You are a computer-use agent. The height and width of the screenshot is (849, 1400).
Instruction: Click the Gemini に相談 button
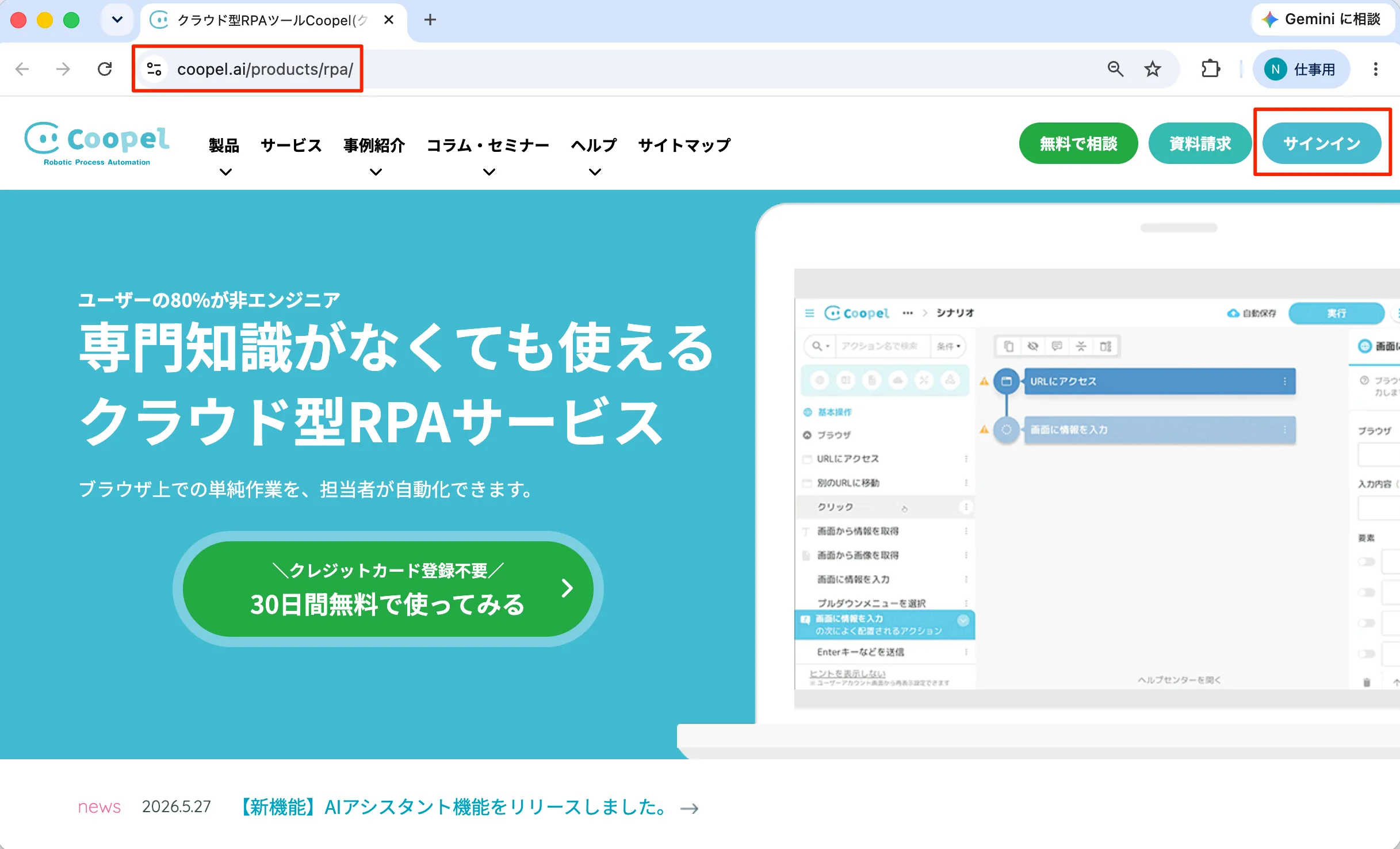pos(1322,20)
